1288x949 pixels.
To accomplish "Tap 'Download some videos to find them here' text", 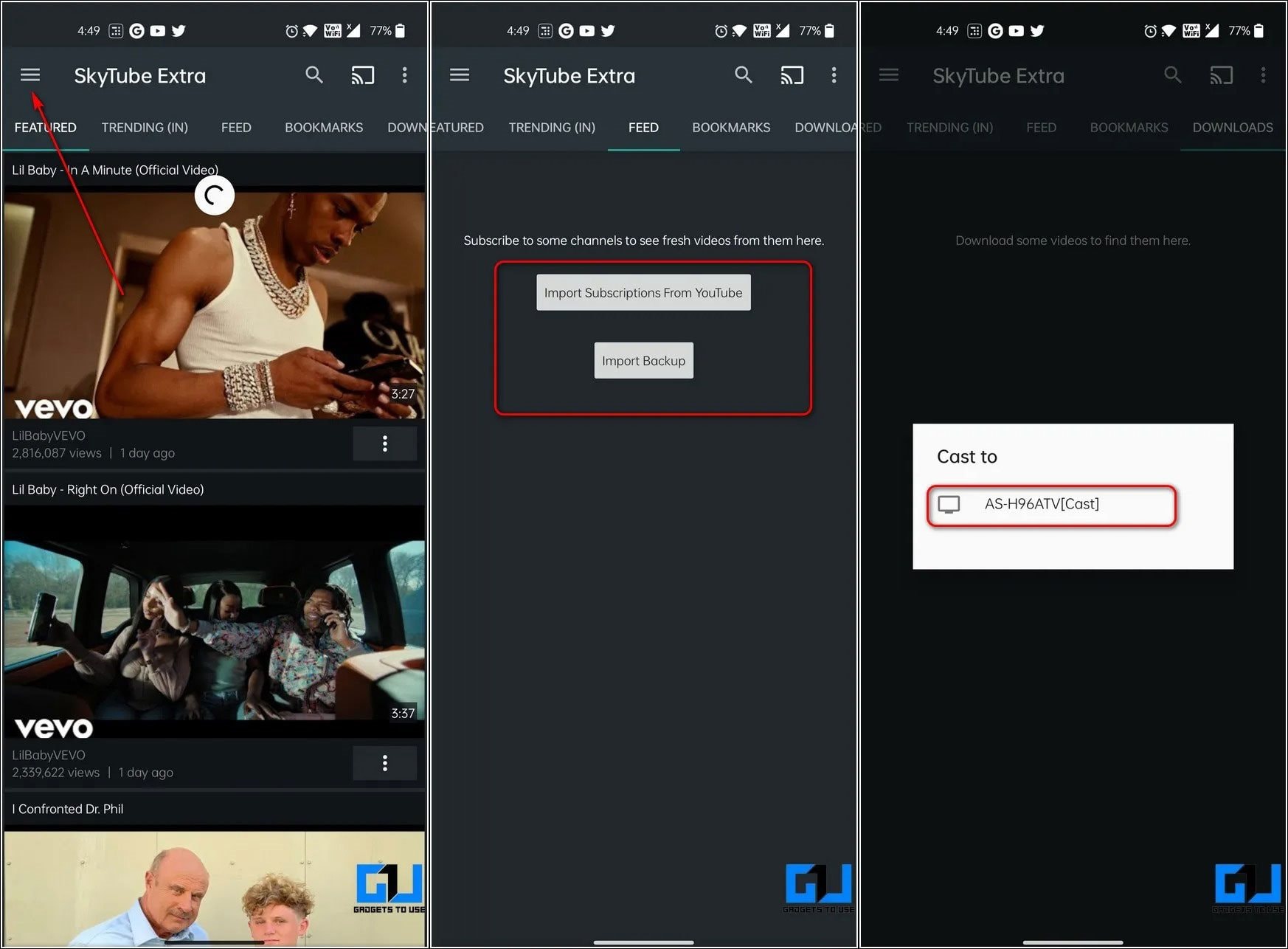I will 1073,241.
